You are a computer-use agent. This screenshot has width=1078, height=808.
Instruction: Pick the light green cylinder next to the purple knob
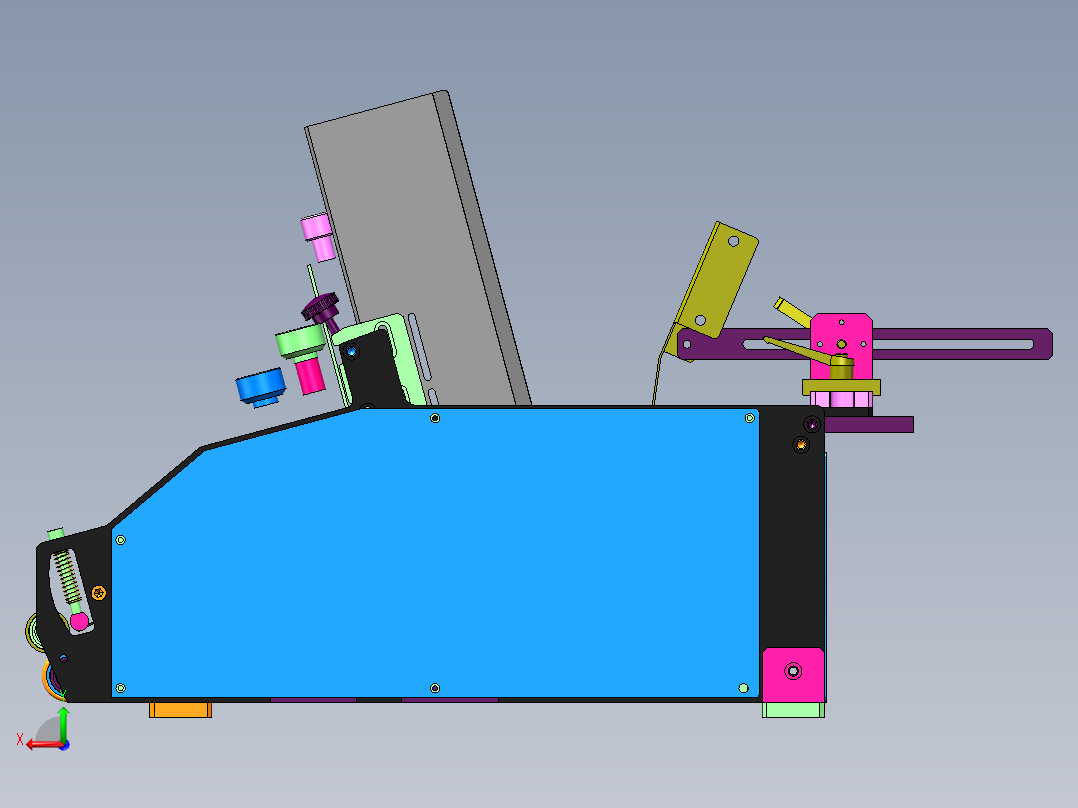point(298,342)
